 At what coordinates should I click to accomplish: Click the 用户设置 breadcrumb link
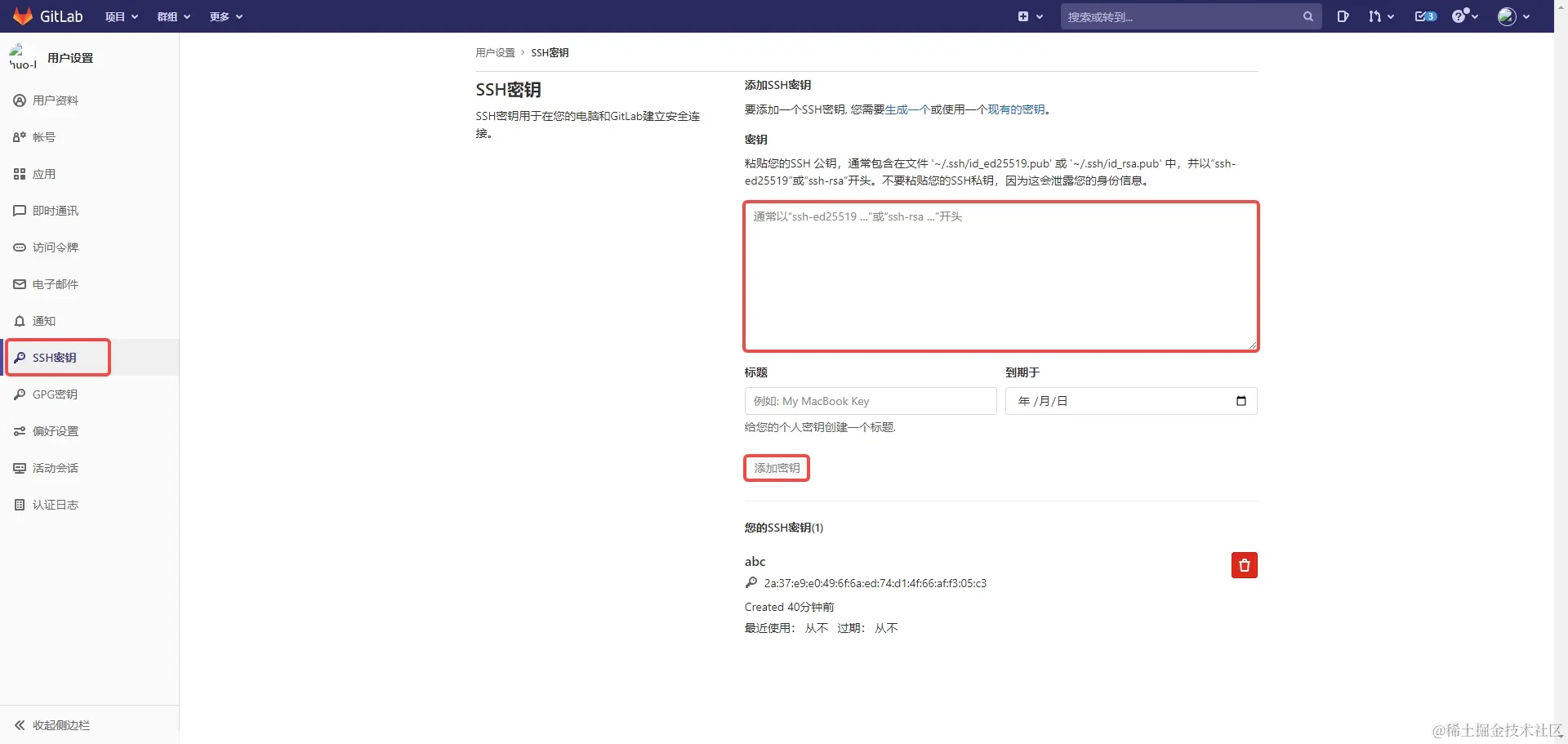495,53
